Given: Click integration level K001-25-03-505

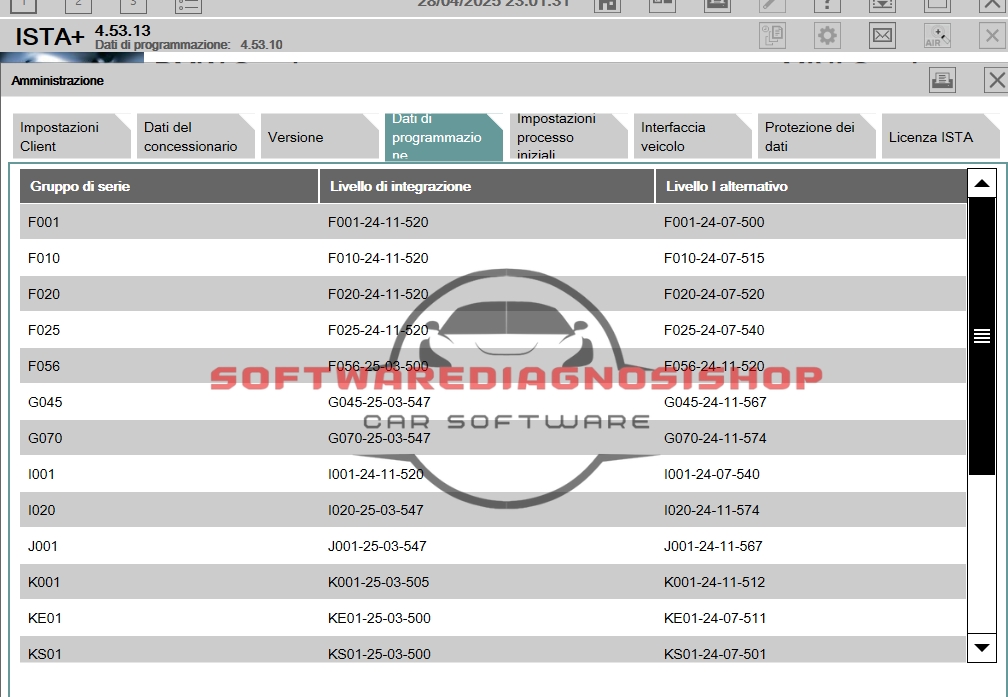Looking at the screenshot, I should (378, 582).
